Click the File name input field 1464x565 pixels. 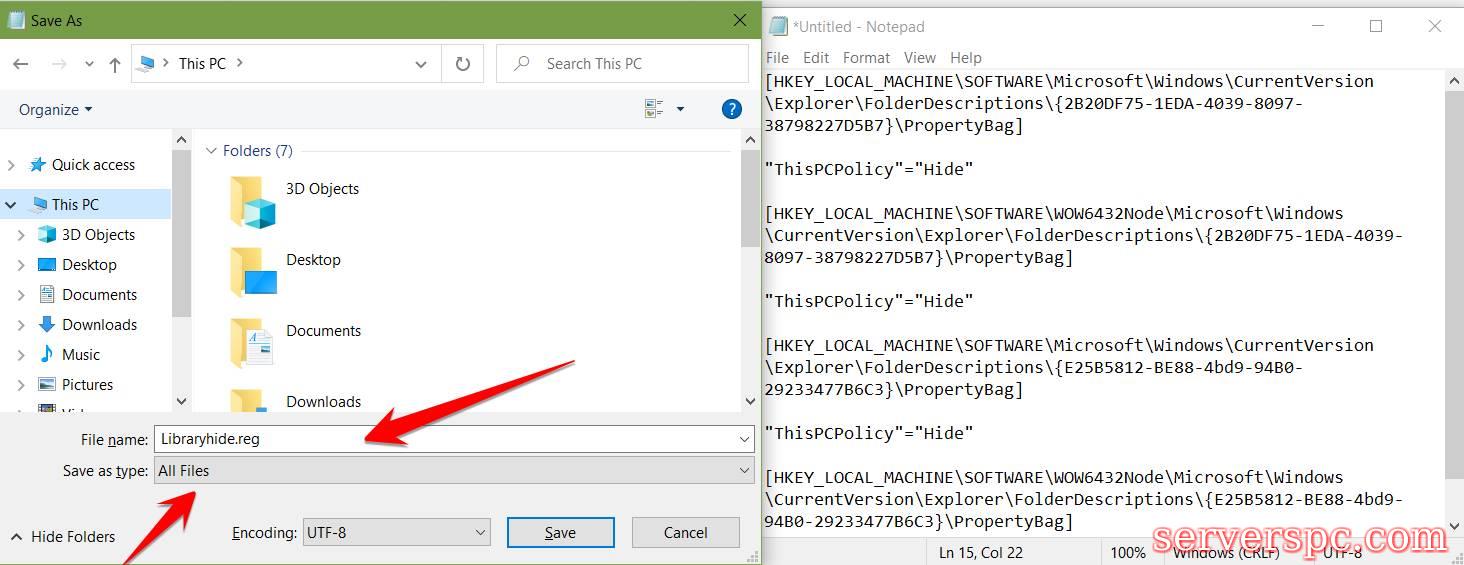point(445,439)
